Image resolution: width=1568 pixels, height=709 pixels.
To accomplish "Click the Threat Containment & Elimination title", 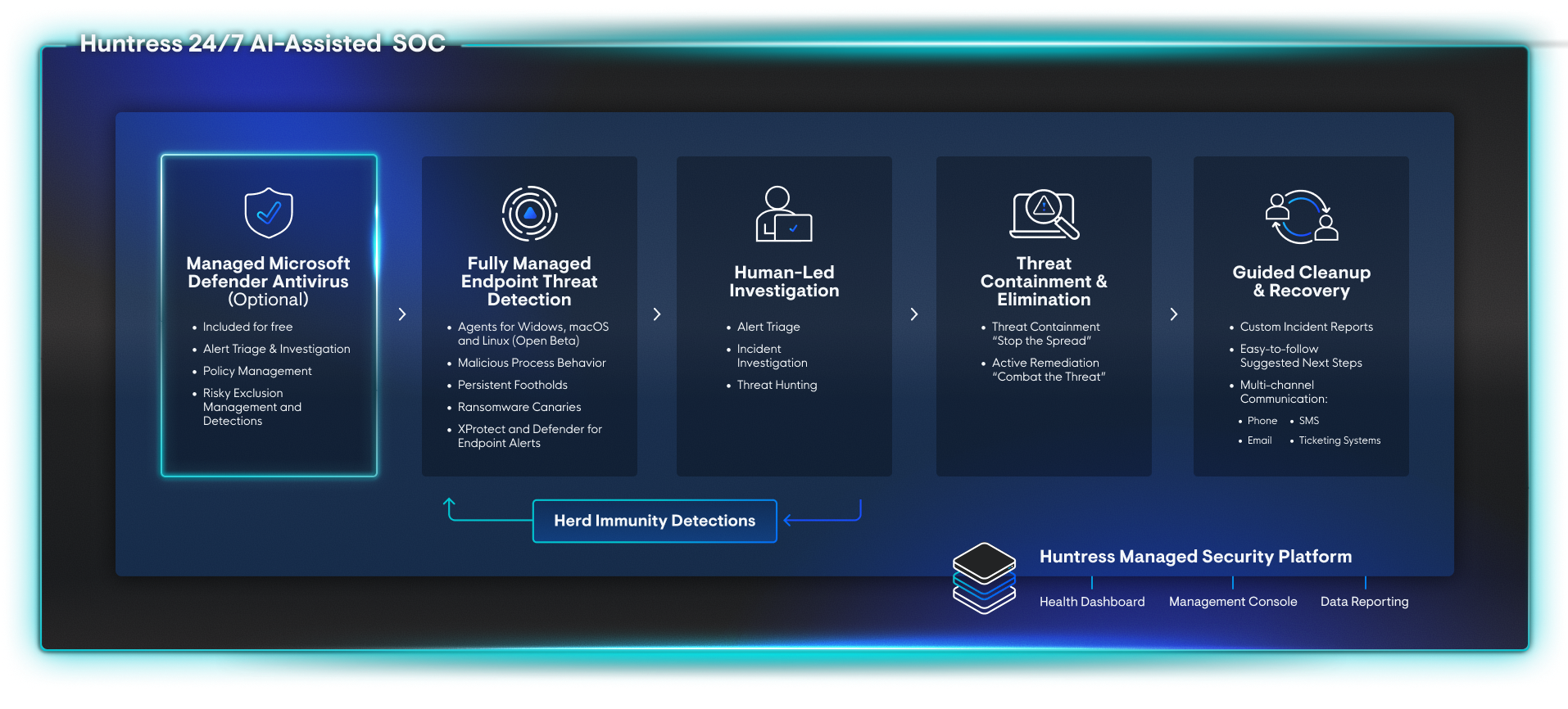I will [x=1043, y=282].
